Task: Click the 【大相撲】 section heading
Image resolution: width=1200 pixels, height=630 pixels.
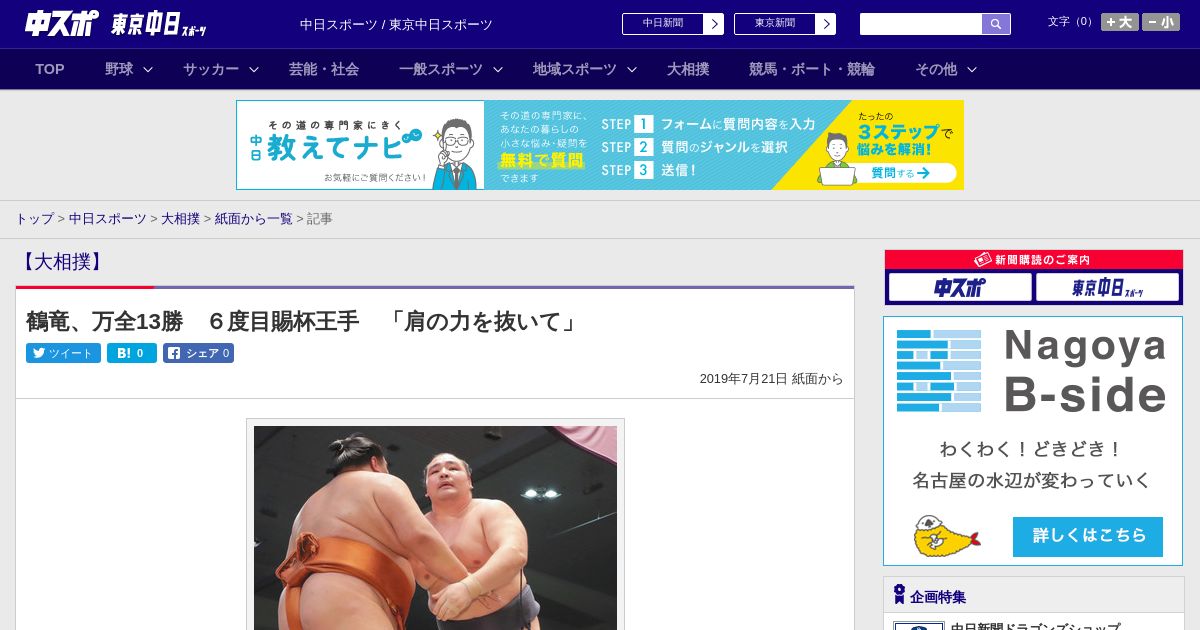Action: point(61,262)
